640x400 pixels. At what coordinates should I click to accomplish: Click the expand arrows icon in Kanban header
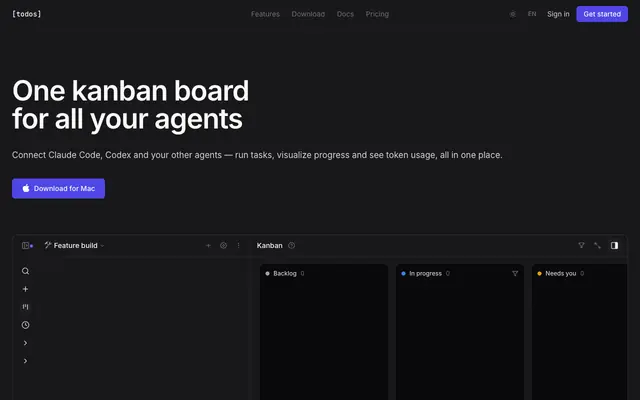pos(598,245)
